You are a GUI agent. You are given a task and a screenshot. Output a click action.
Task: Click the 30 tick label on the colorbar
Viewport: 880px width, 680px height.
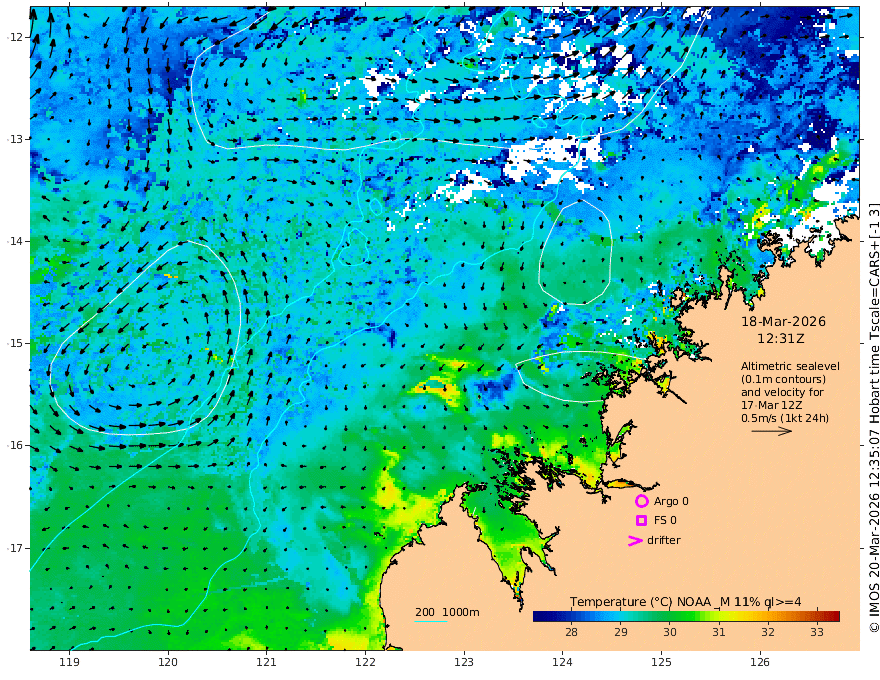point(670,632)
